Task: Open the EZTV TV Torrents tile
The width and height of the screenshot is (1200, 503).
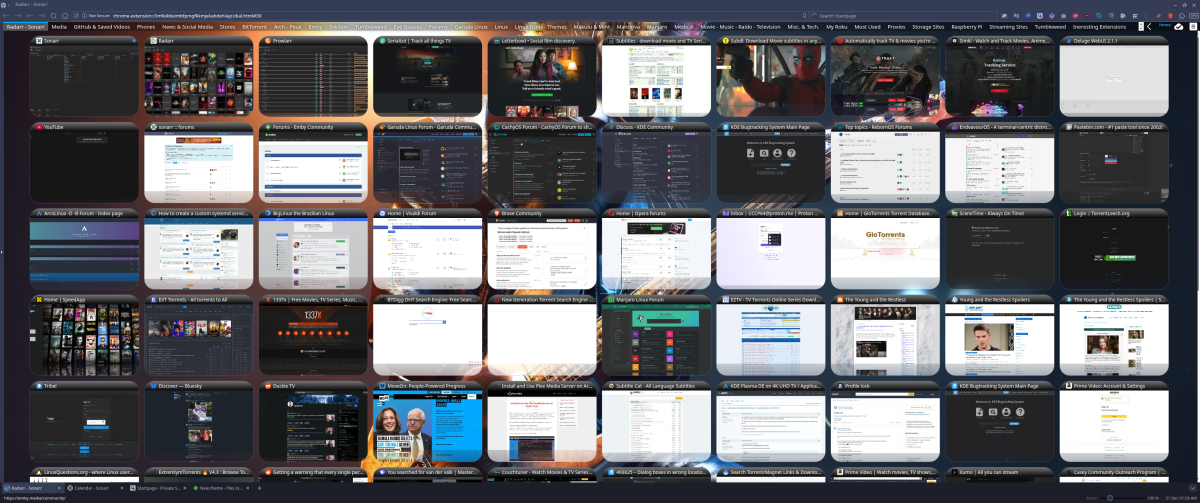Action: 770,334
